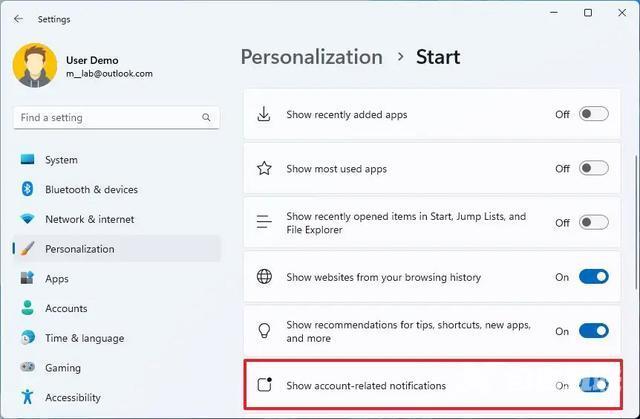640x419 pixels.
Task: Enable Show recently added apps toggle
Action: [x=593, y=114]
